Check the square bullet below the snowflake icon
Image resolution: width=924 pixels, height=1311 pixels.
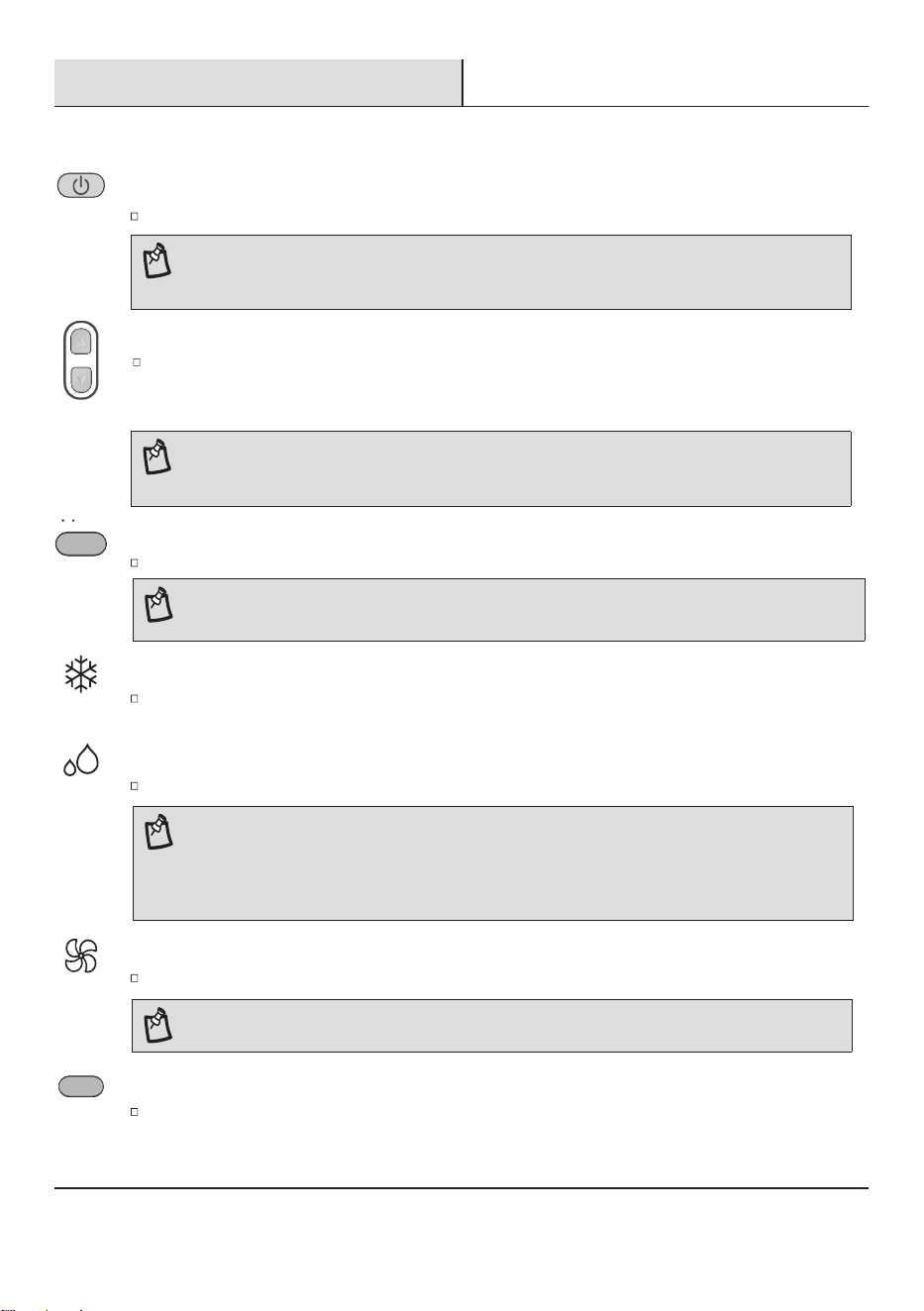click(x=134, y=698)
